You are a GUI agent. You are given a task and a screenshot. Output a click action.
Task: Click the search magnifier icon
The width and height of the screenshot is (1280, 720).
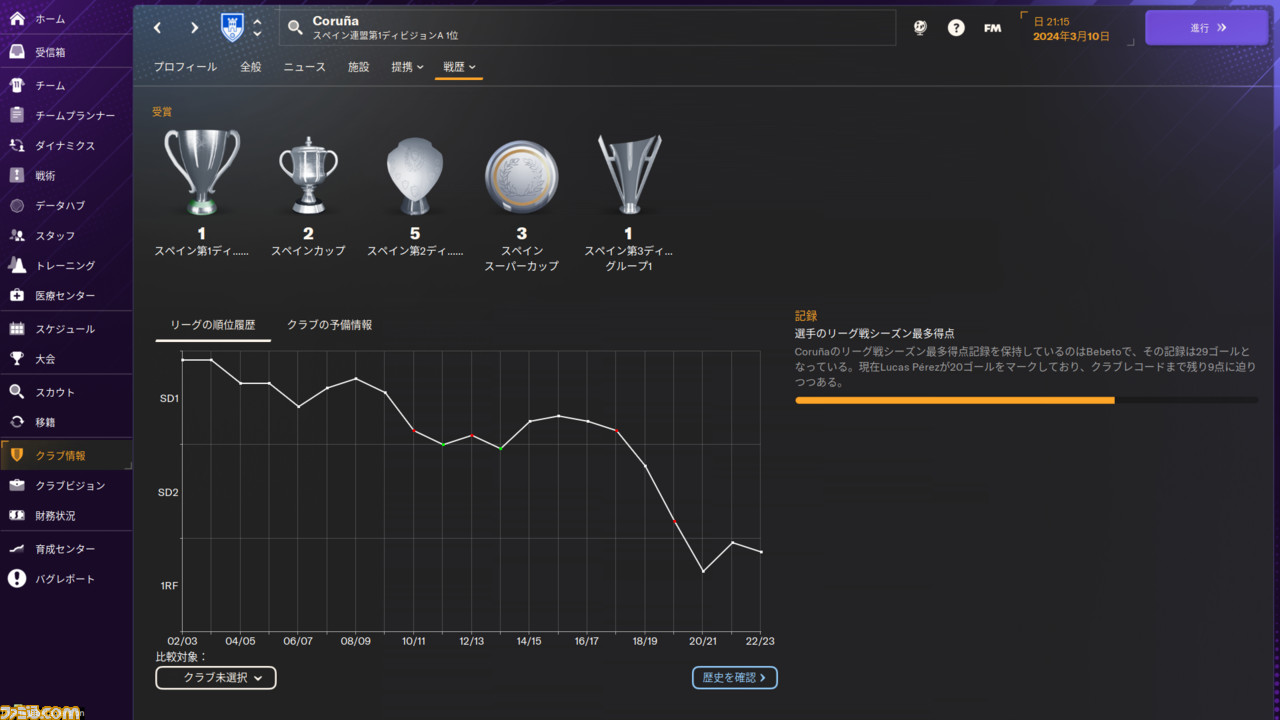click(295, 28)
